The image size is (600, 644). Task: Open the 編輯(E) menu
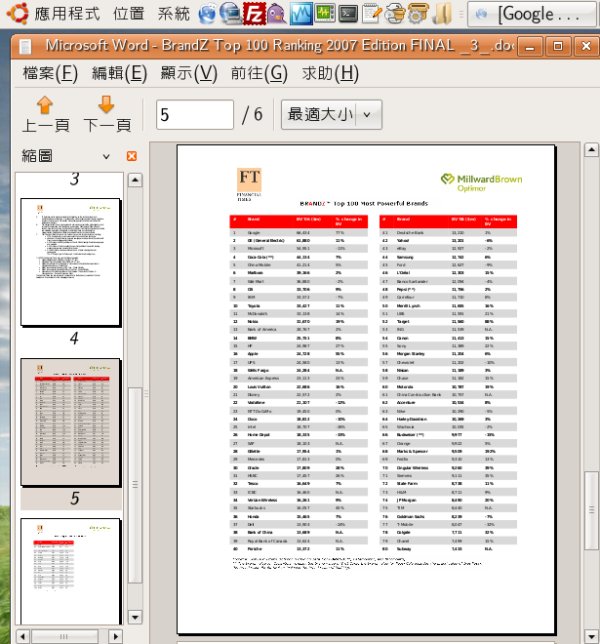click(x=120, y=74)
